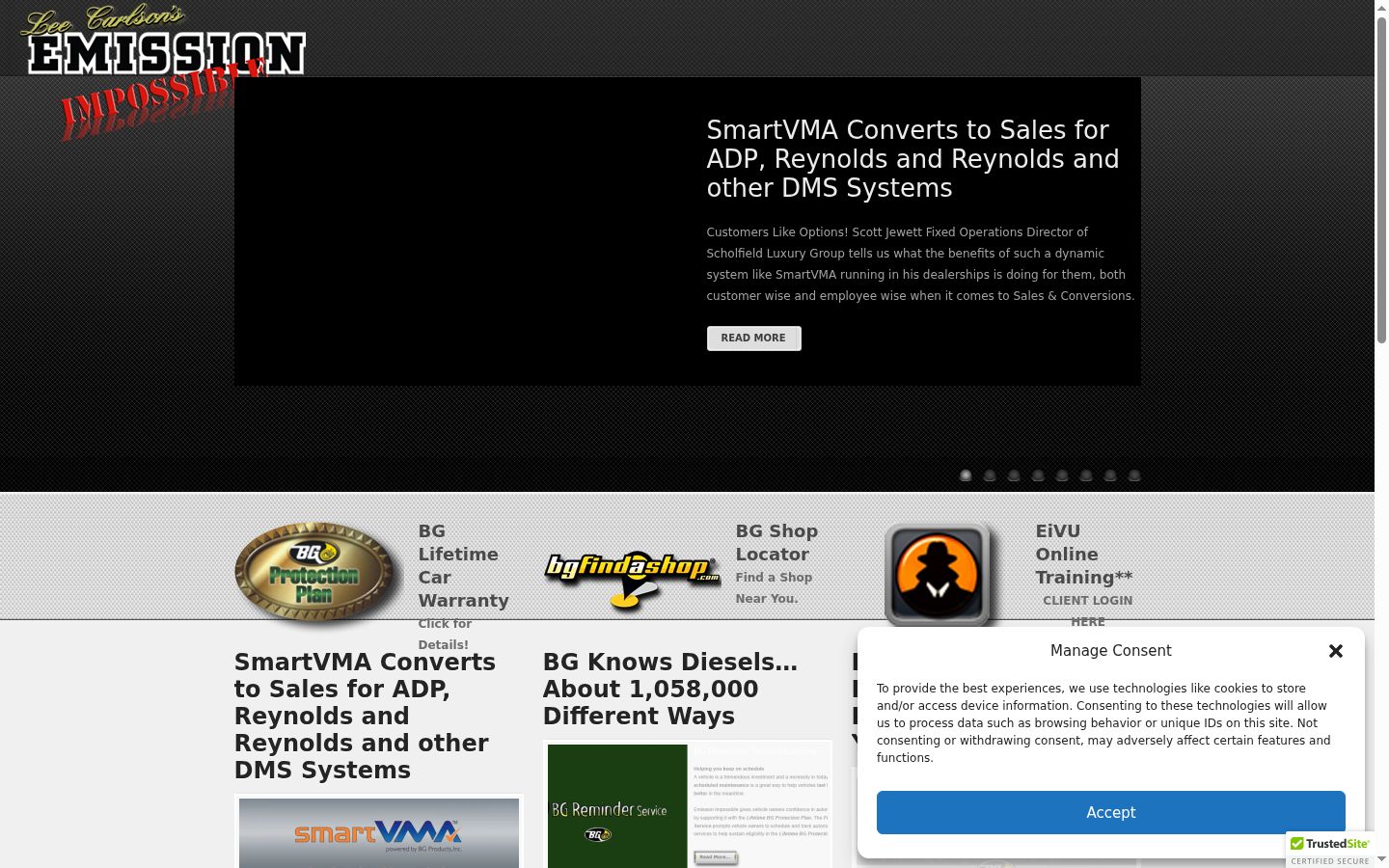The image size is (1389, 868).
Task: Click the slider description about Scott Jewett
Action: [x=920, y=264]
